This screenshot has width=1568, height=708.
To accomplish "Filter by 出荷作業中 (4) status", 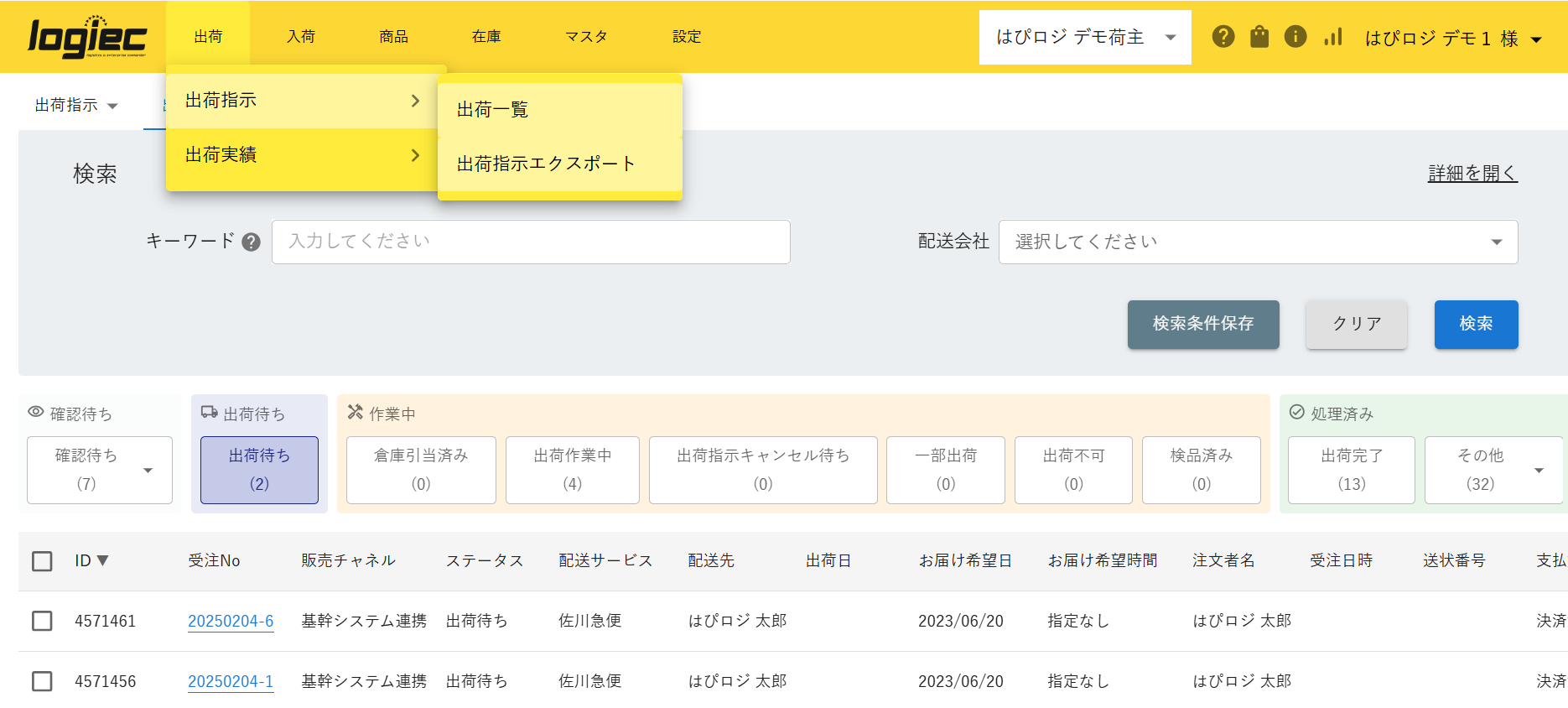I will [x=573, y=470].
